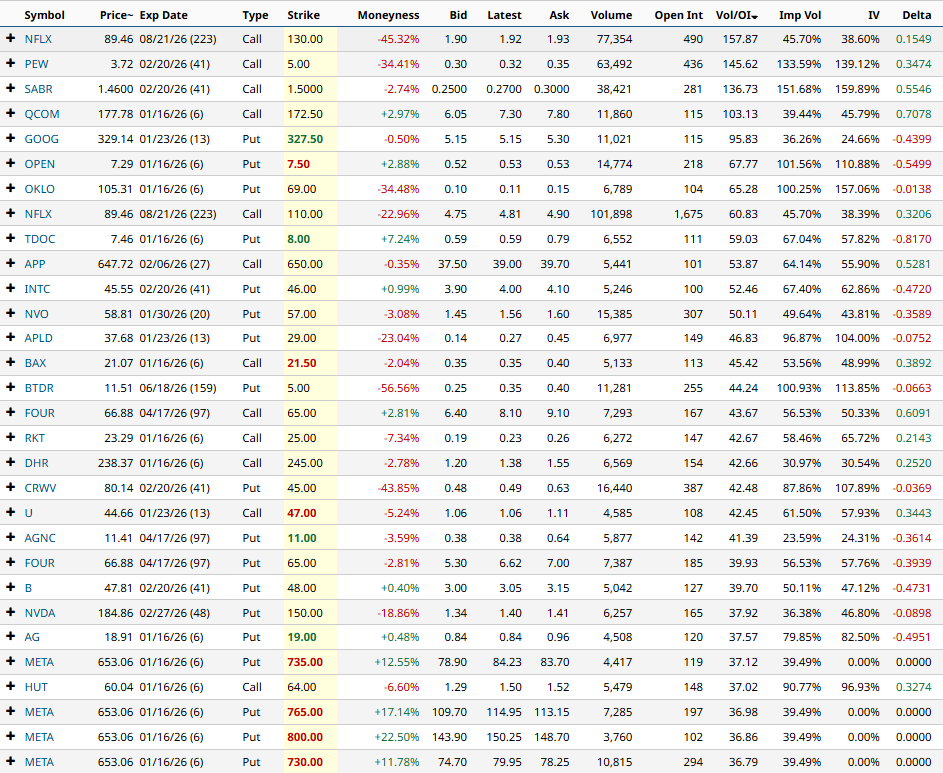Screen dimensions: 943x773
Task: Open the TDOC symbol link
Action: tap(40, 239)
